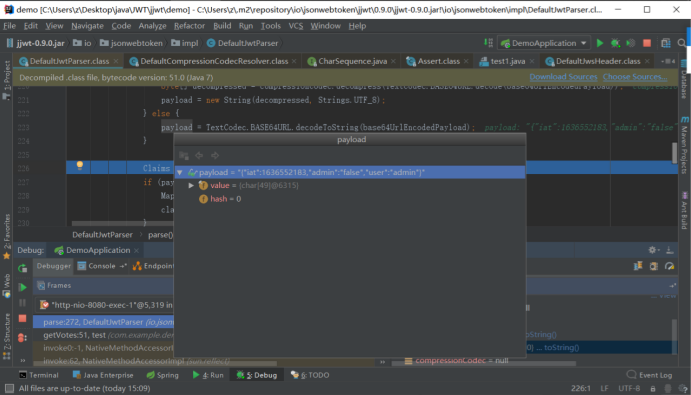
Task: Open the Maven Projects side panel
Action: 684,145
